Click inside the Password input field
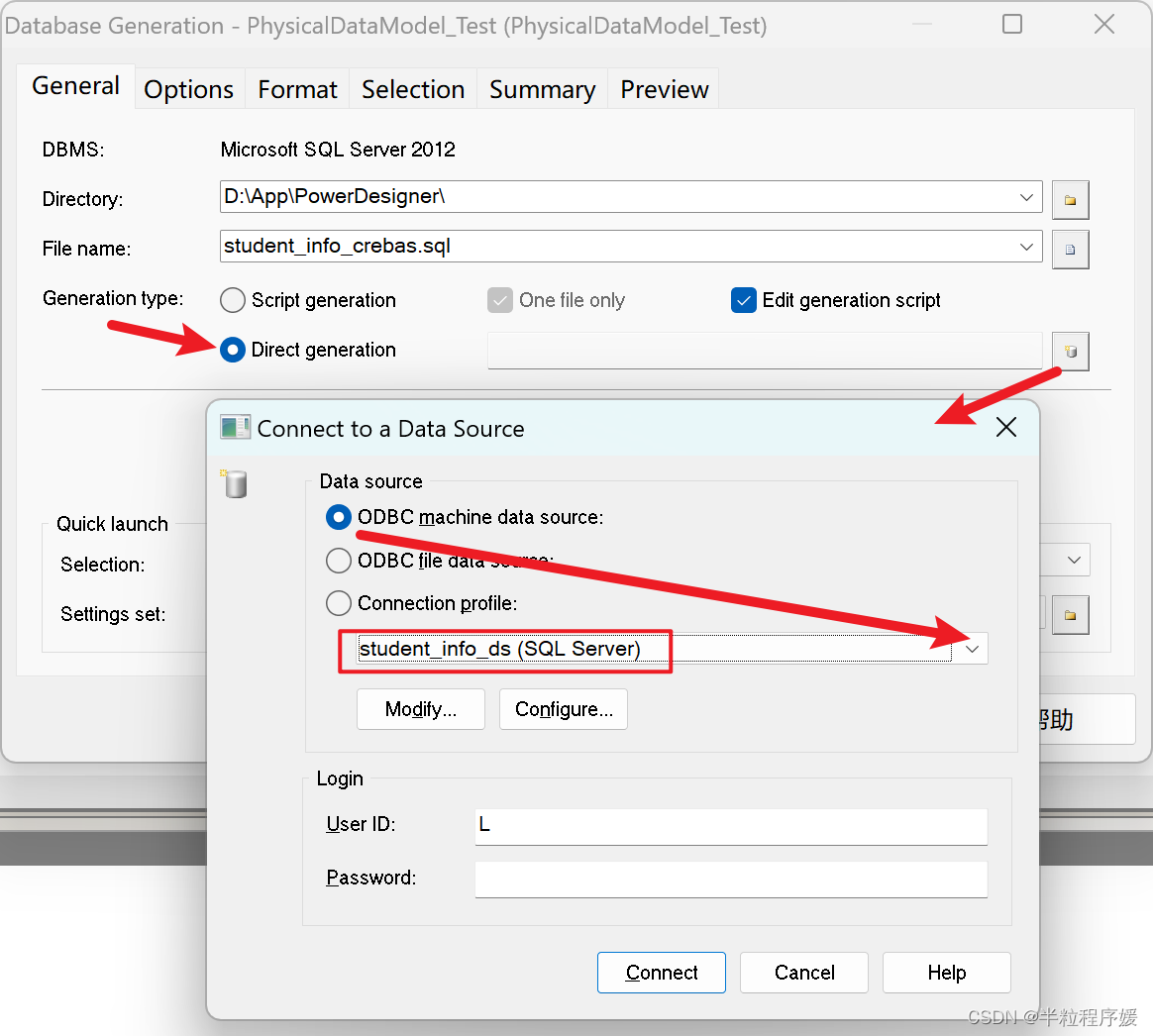Image resolution: width=1153 pixels, height=1036 pixels. tap(730, 879)
